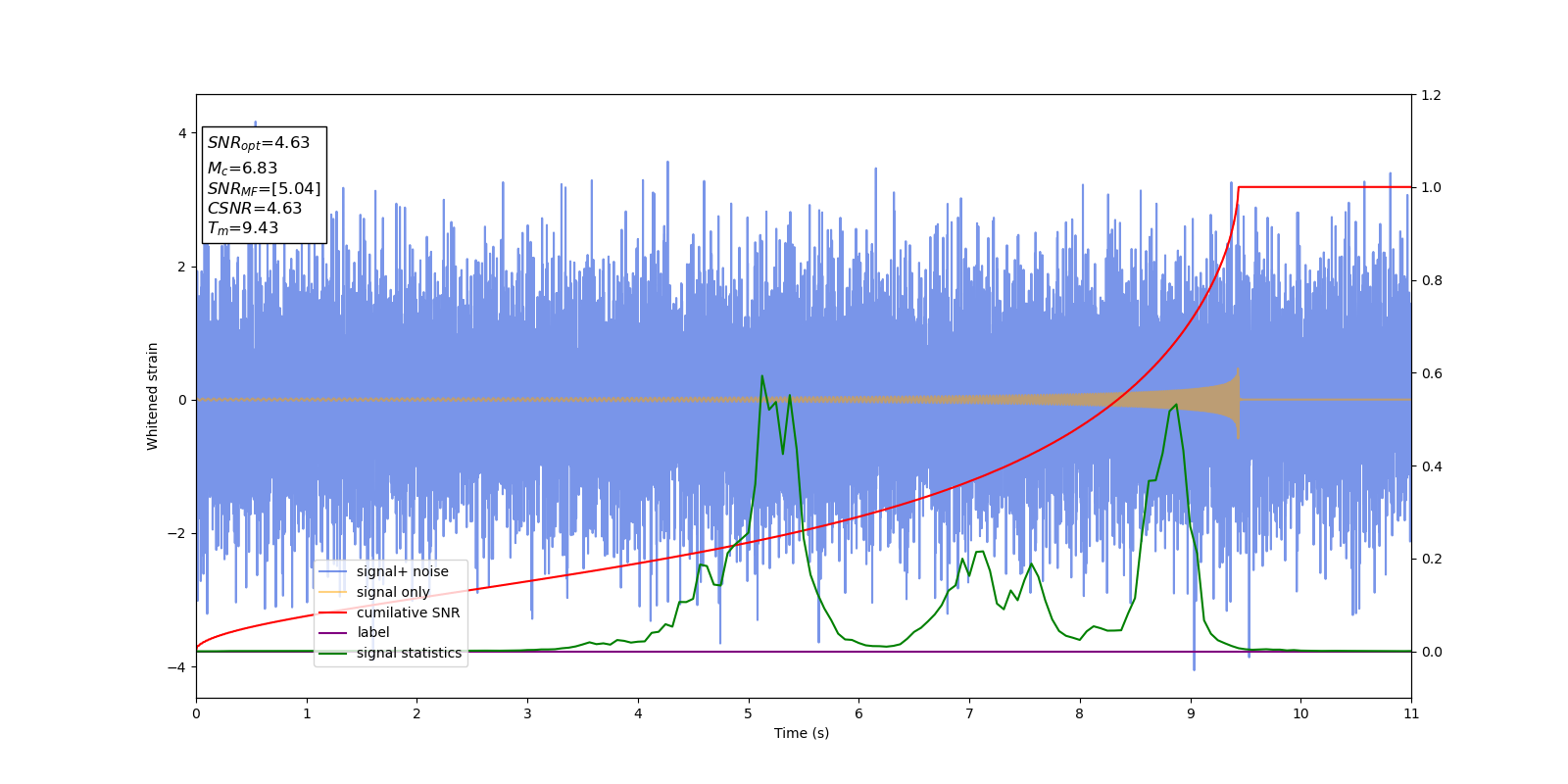Click left y-axis tick label −2
This screenshot has width=1568, height=784.
(x=176, y=534)
